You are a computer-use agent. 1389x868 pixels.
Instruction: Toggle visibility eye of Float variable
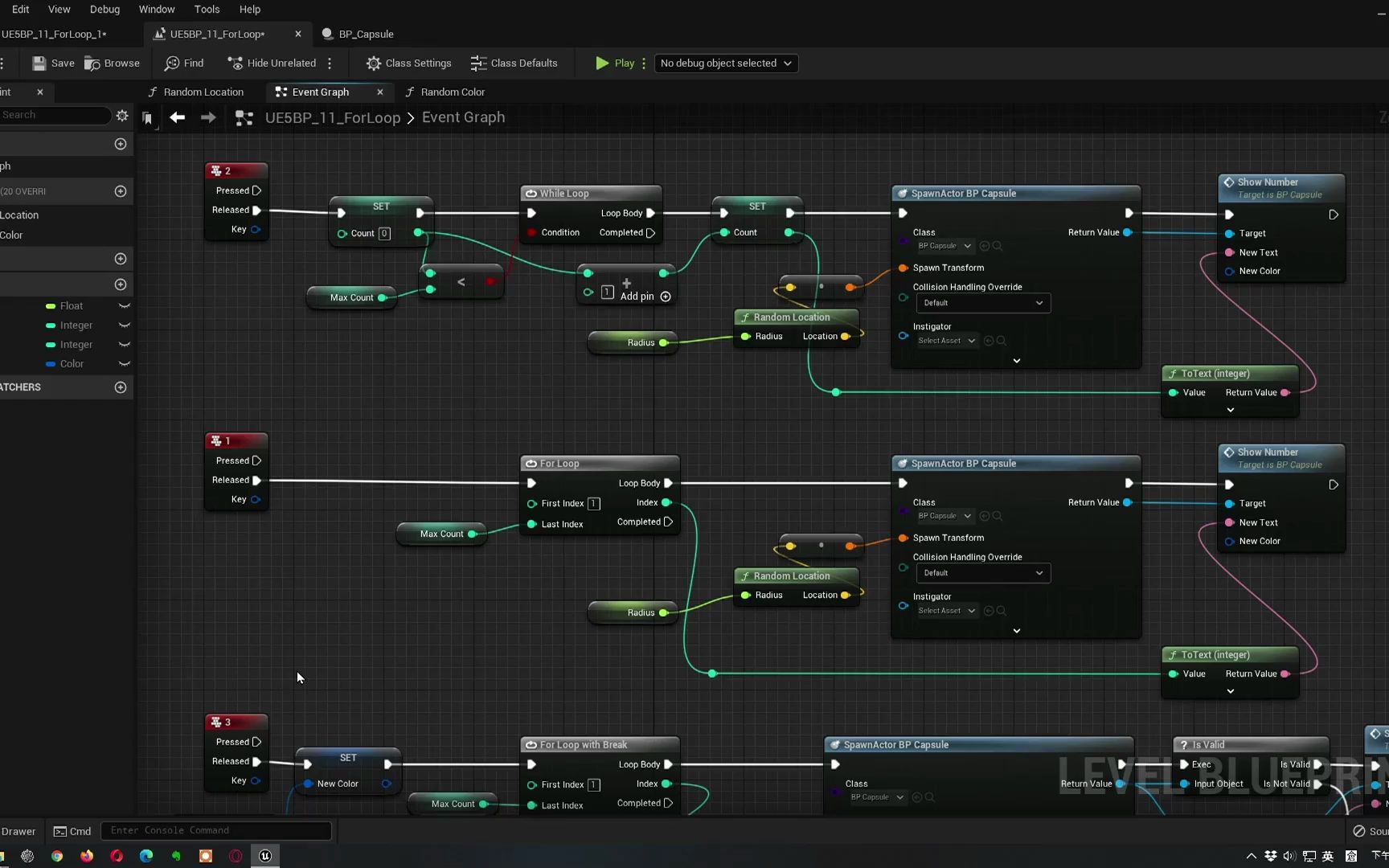point(125,306)
